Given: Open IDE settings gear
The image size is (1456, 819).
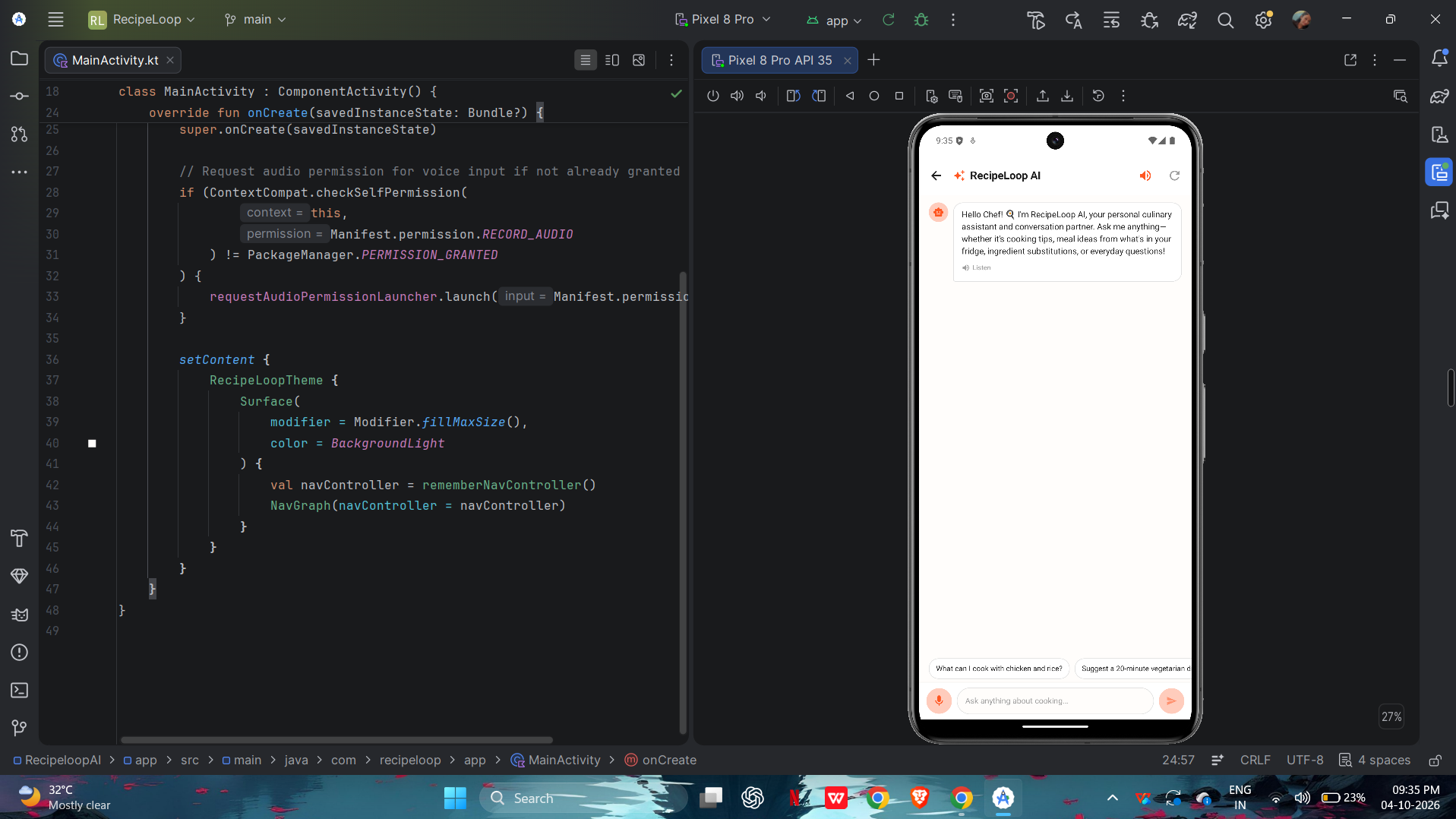Looking at the screenshot, I should coord(1263,21).
